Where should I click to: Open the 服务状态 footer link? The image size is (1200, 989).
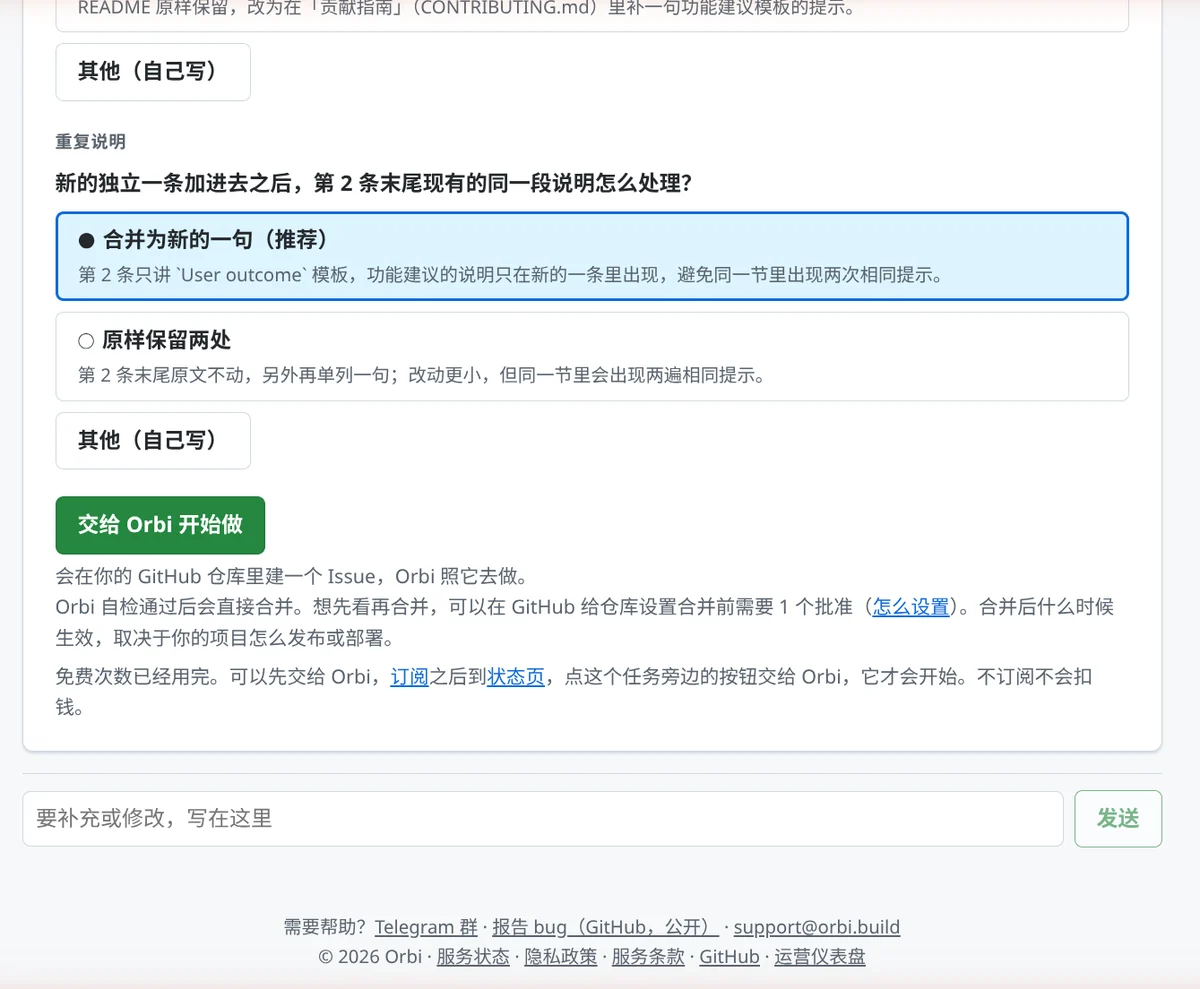click(x=473, y=957)
